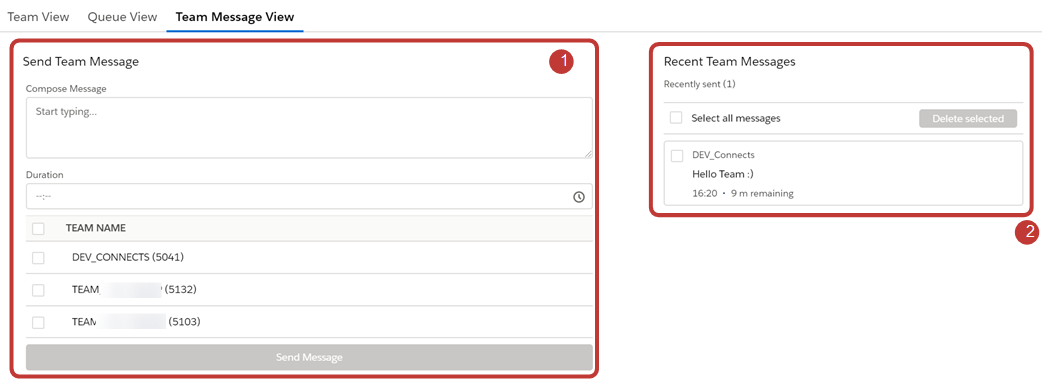Click the Send Team Message heading
This screenshot has height=380, width=1042.
[x=81, y=62]
